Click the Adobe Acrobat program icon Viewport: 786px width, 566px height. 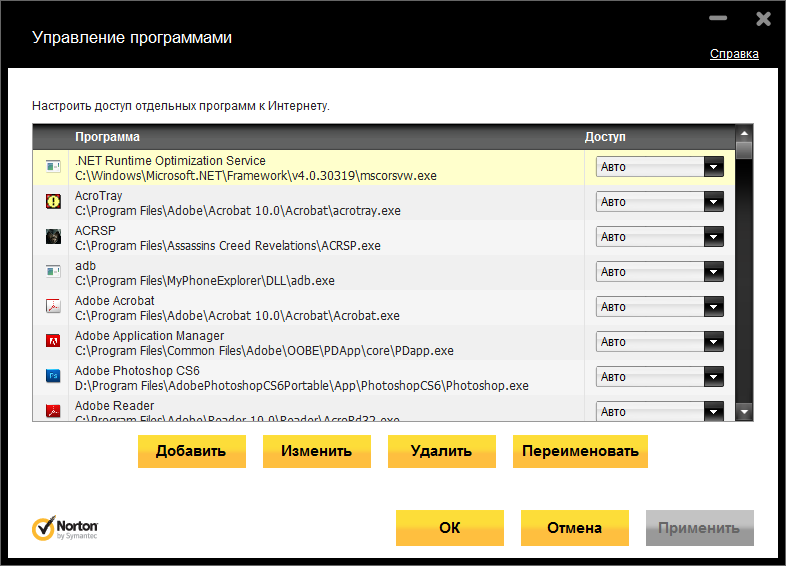pos(53,306)
